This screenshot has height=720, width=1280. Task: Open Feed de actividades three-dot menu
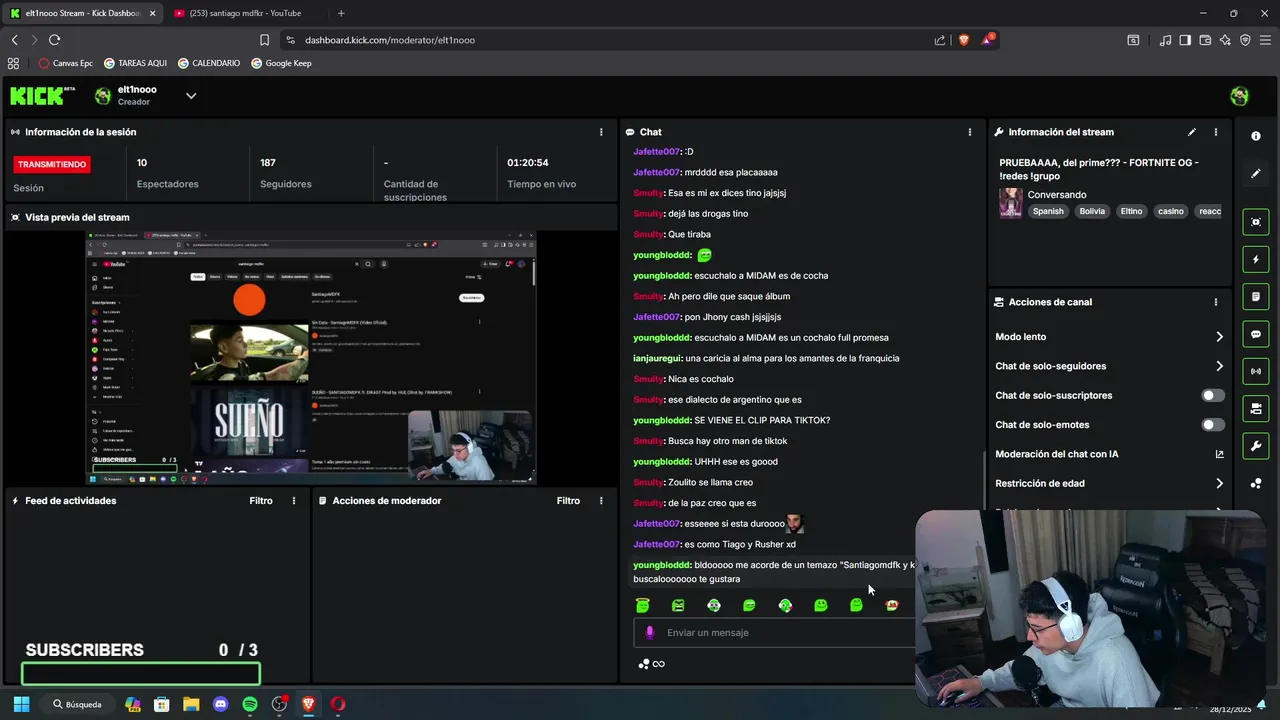point(293,501)
